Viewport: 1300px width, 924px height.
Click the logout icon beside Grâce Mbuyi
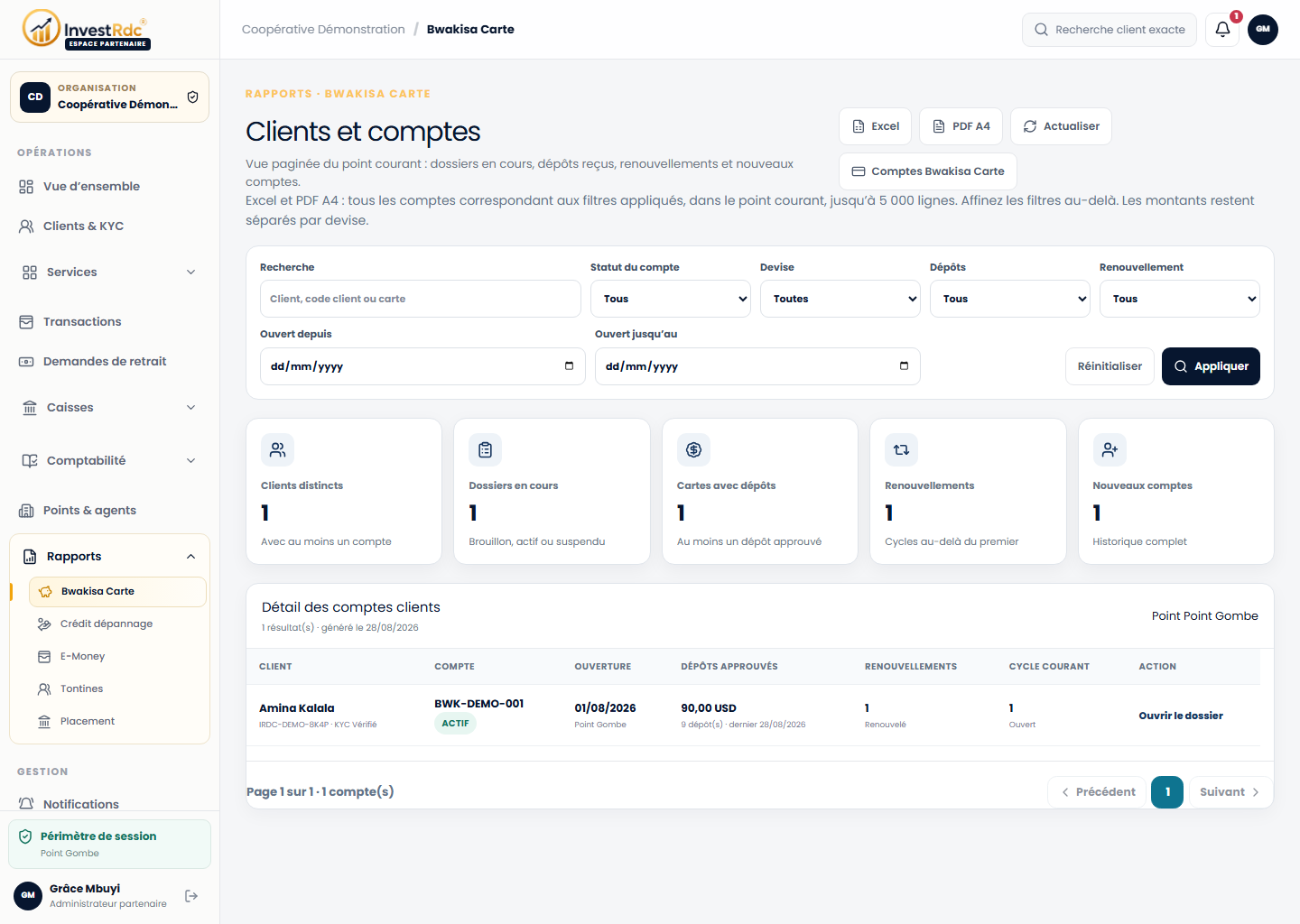191,896
